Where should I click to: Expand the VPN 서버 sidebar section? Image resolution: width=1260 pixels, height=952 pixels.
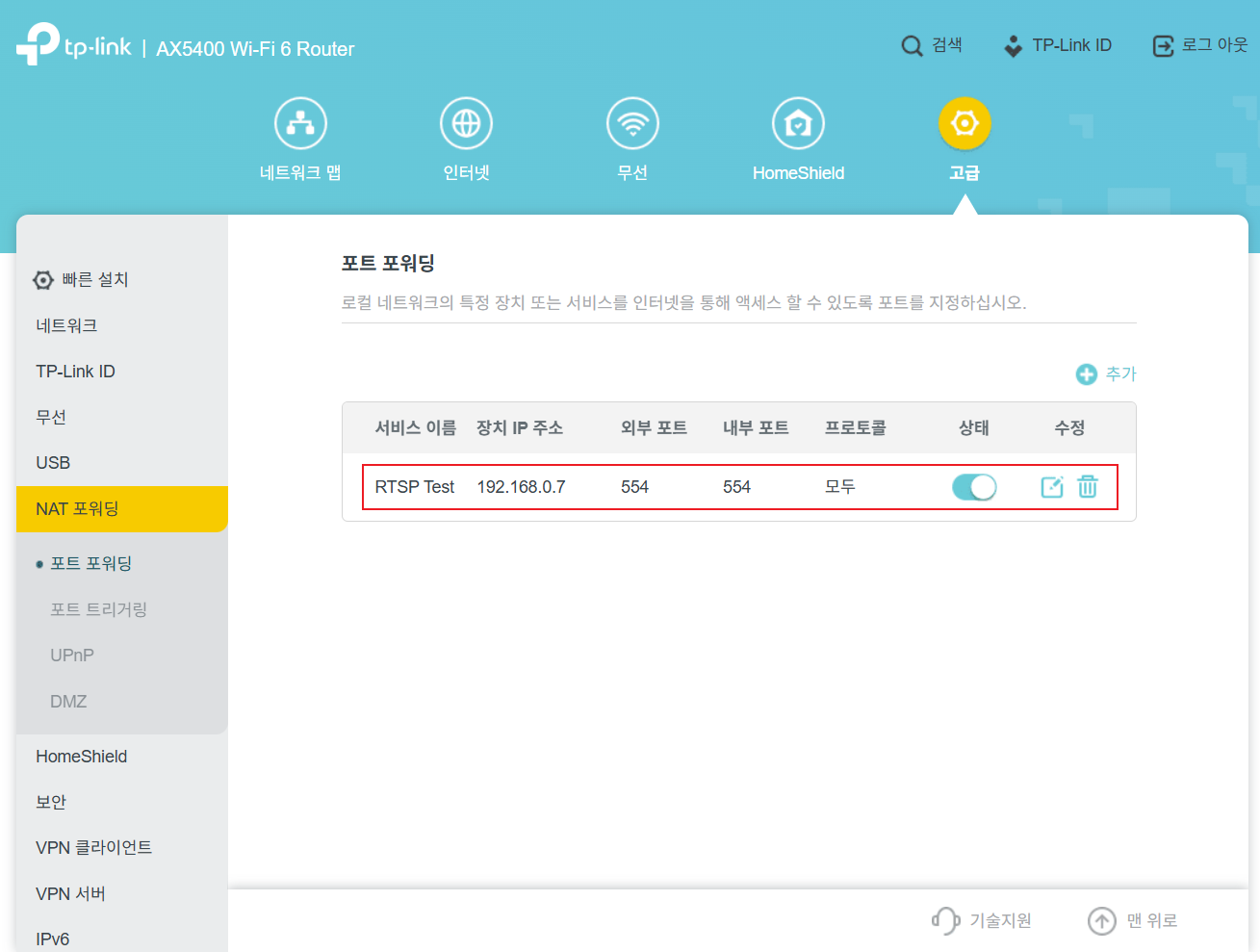70,894
